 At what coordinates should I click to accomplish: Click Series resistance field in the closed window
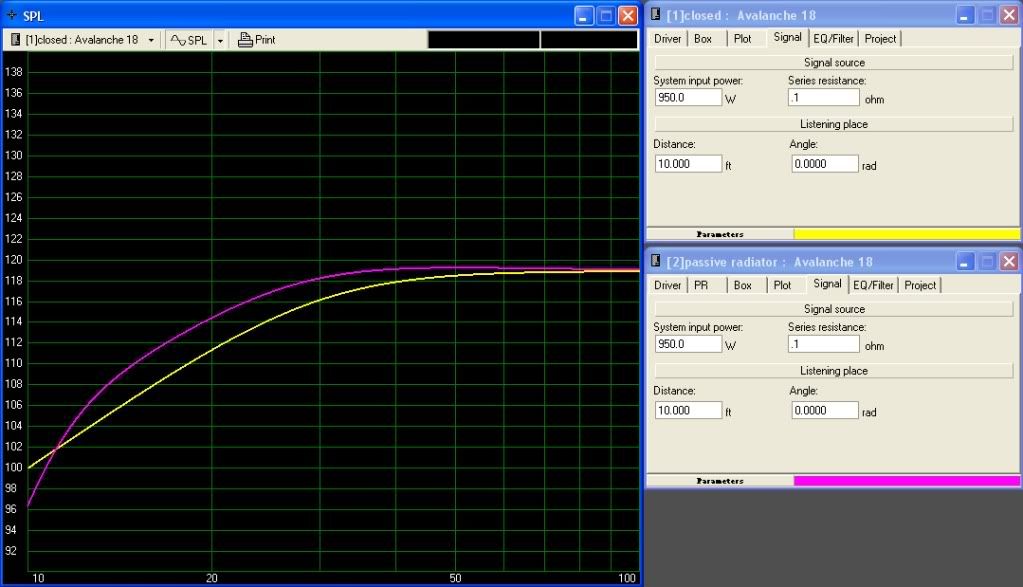pyautogui.click(x=823, y=97)
